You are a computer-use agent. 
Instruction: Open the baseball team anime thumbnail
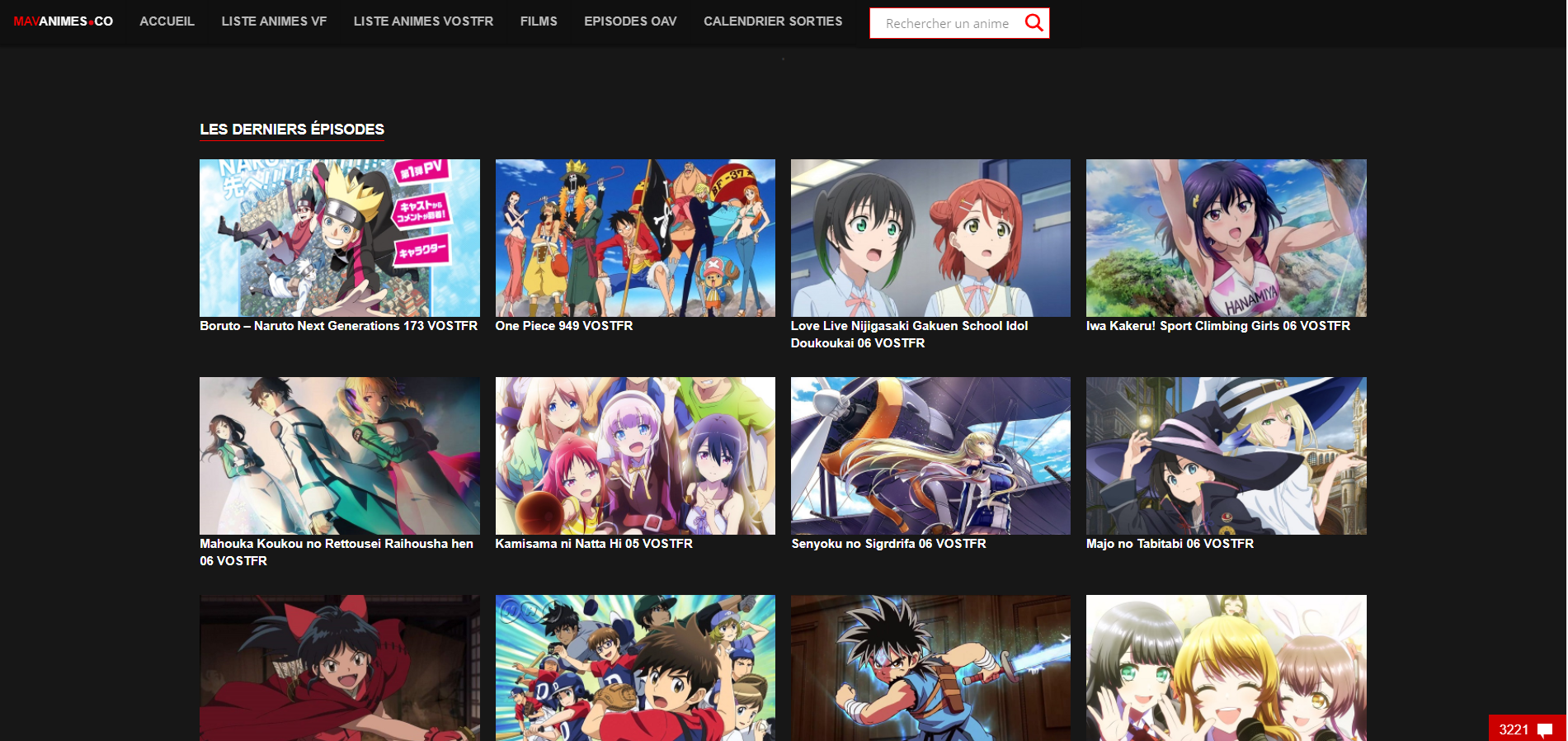point(635,668)
